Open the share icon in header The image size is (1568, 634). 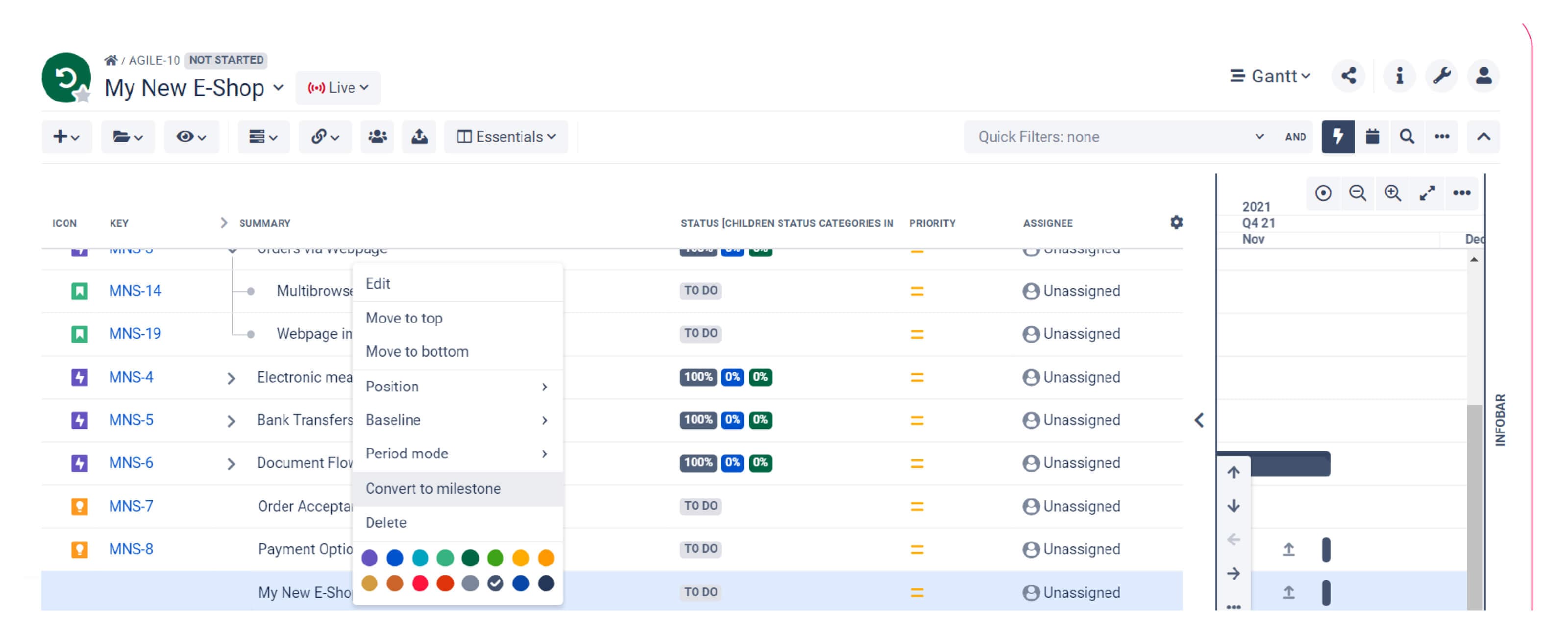point(1348,76)
